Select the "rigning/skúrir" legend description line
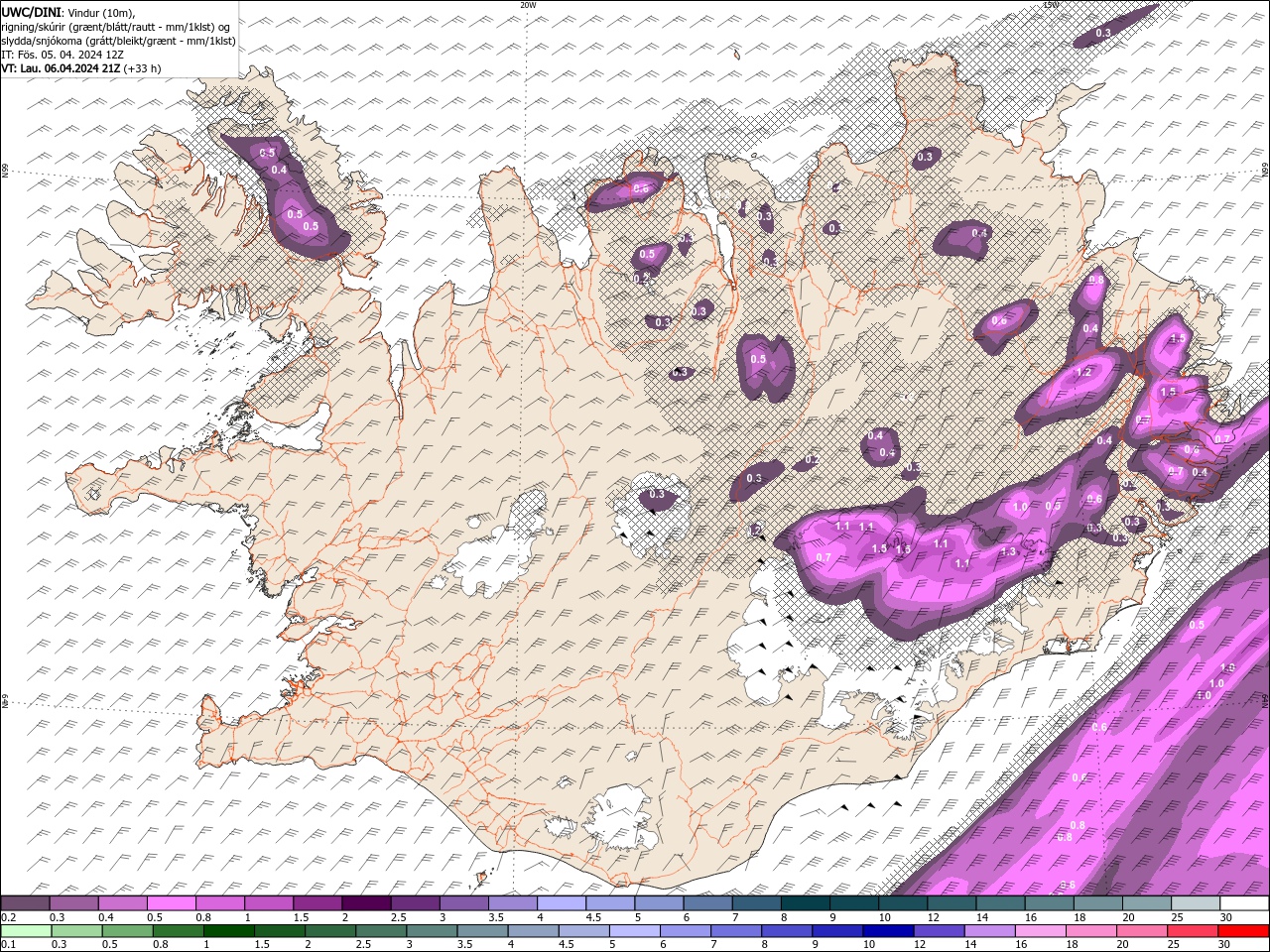The height and width of the screenshot is (952, 1270). (115, 26)
